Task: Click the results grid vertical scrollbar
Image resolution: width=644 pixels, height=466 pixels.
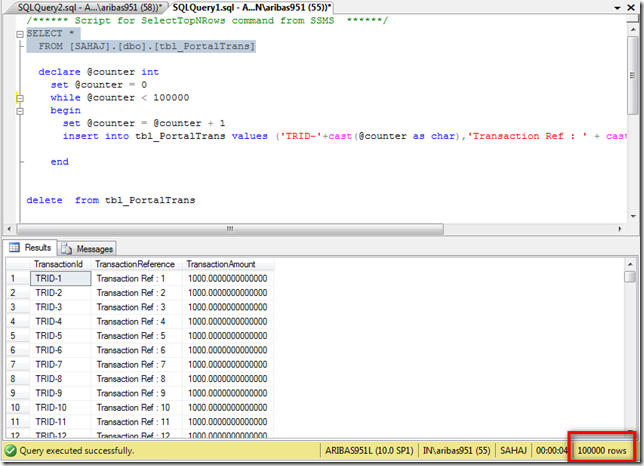Action: pyautogui.click(x=629, y=350)
